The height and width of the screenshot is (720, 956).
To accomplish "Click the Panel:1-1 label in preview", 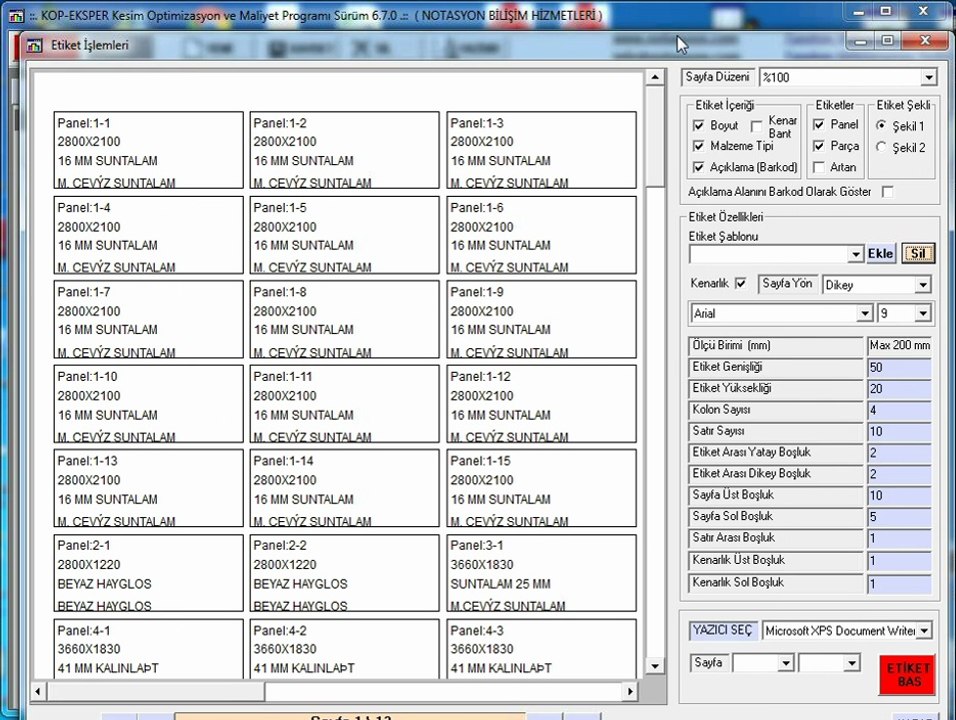I will pos(149,150).
